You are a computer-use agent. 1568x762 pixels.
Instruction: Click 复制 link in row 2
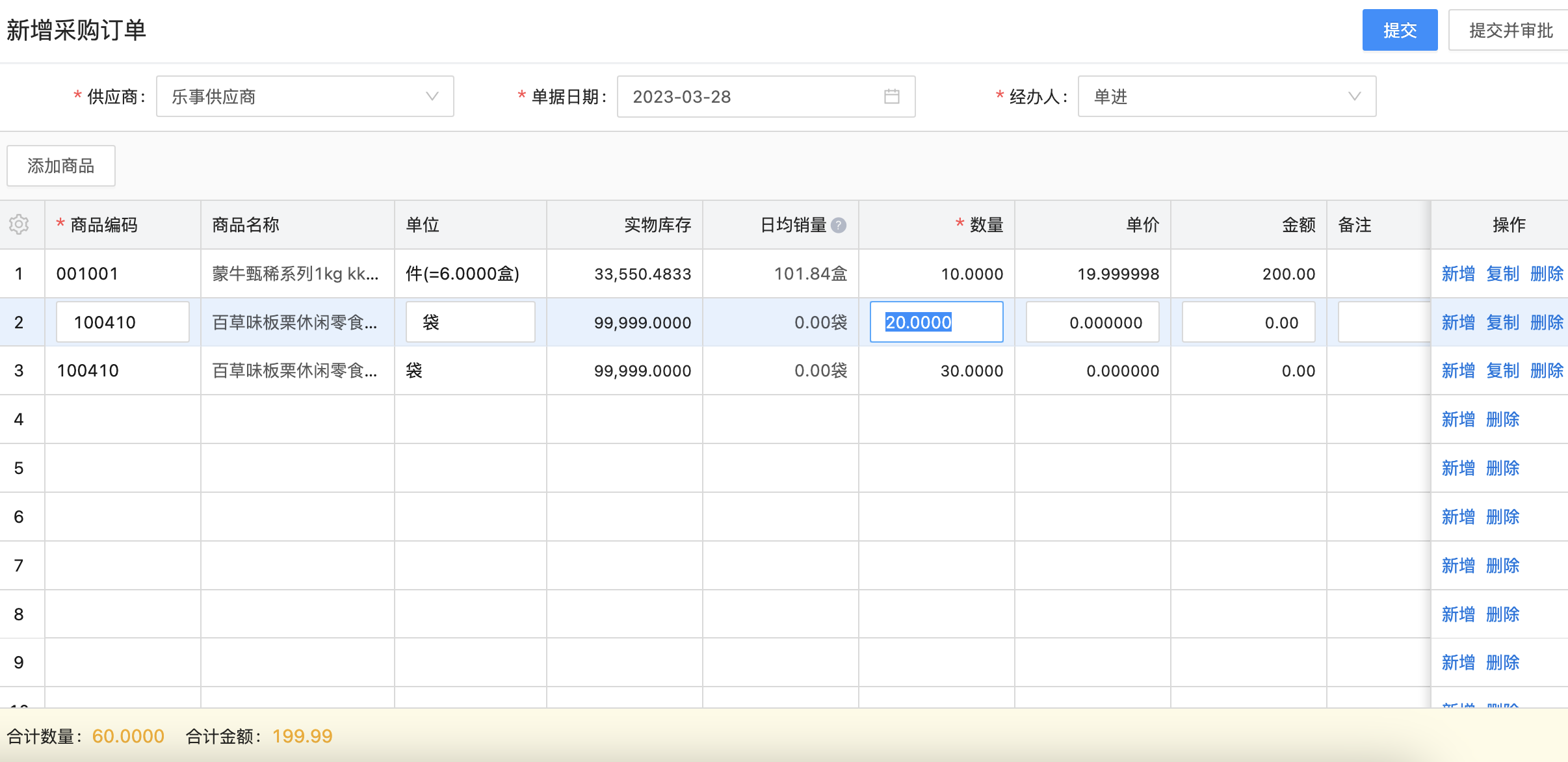[1502, 322]
